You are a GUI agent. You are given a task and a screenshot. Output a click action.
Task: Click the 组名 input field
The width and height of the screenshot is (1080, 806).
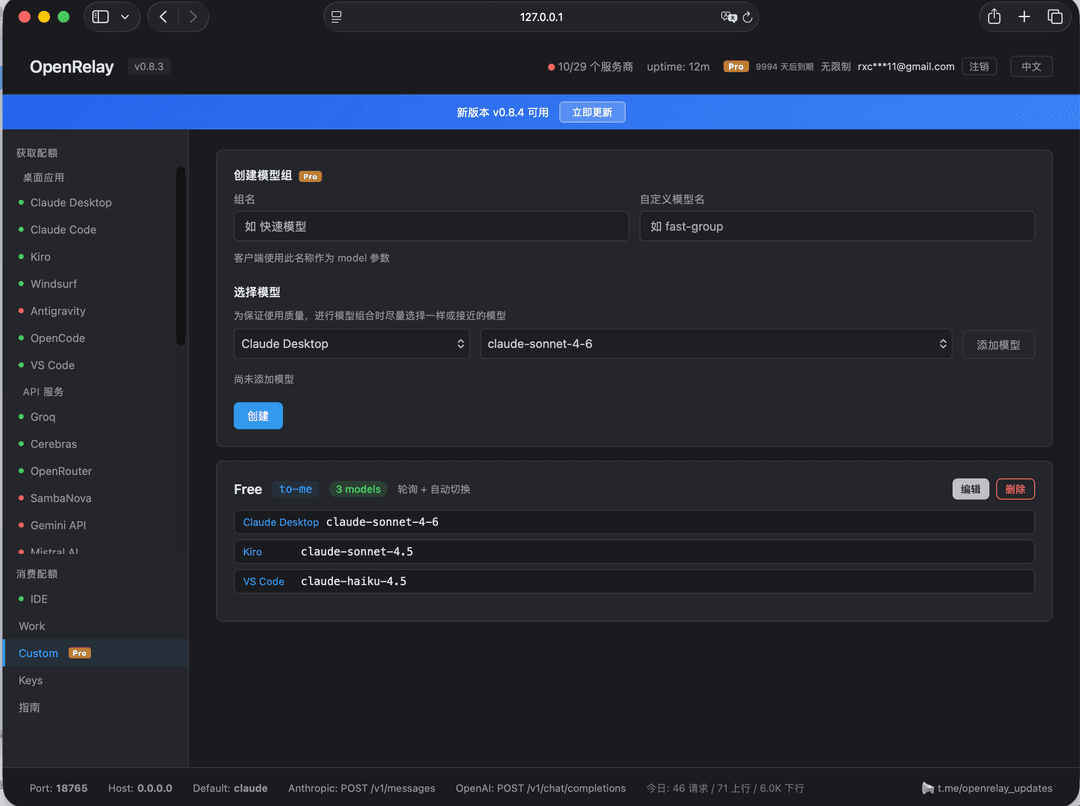[x=431, y=226]
